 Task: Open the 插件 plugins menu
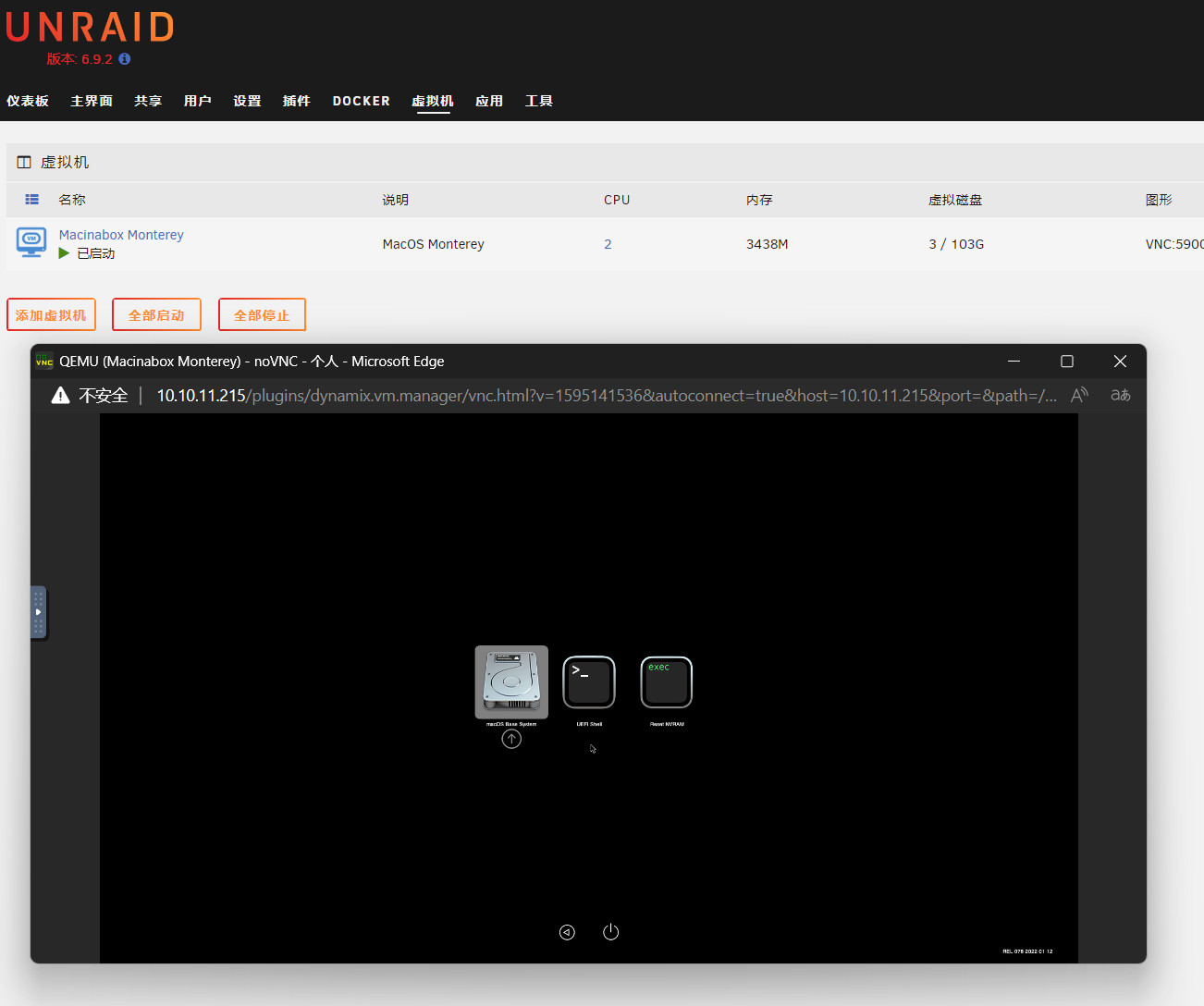[x=297, y=101]
